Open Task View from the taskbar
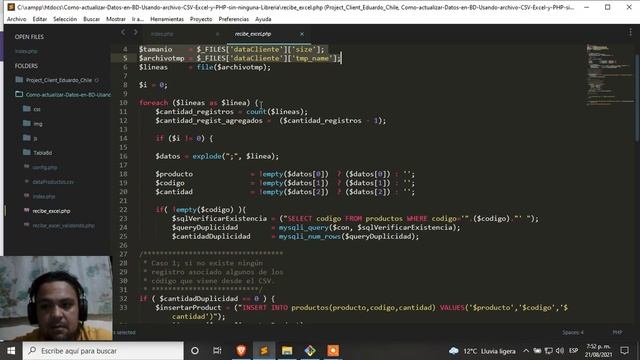Image resolution: width=640 pixels, height=360 pixels. tap(217, 351)
